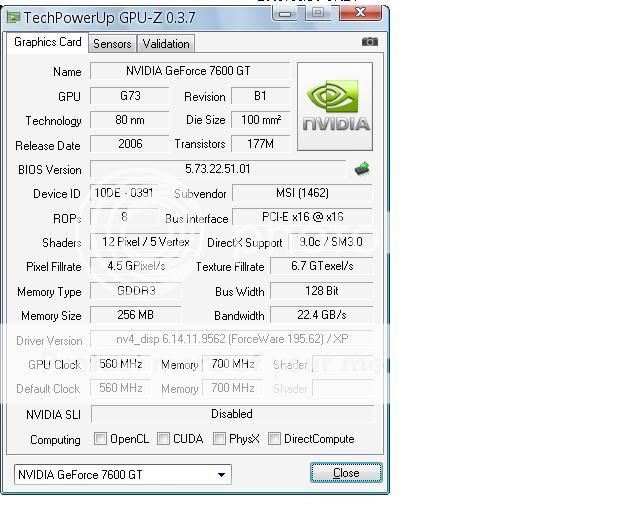
Task: Click the camera screenshot icon
Action: click(370, 42)
